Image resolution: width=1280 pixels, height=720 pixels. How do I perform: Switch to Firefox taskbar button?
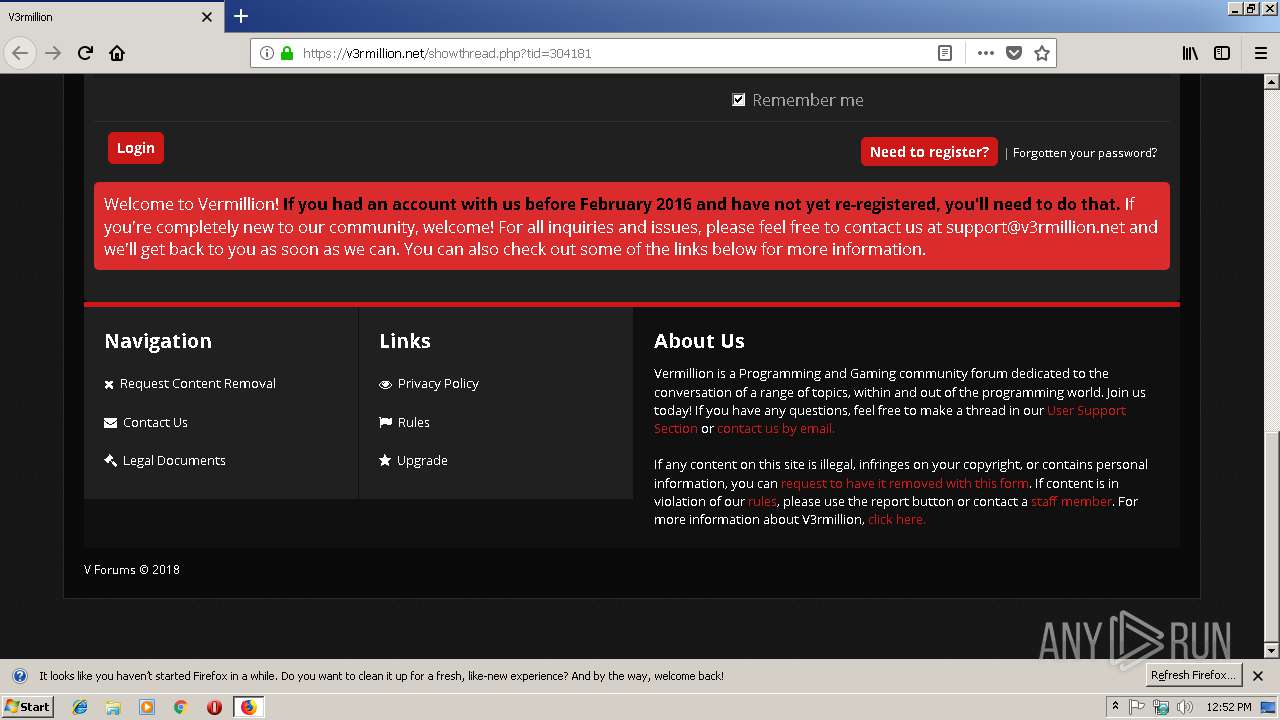[x=248, y=707]
